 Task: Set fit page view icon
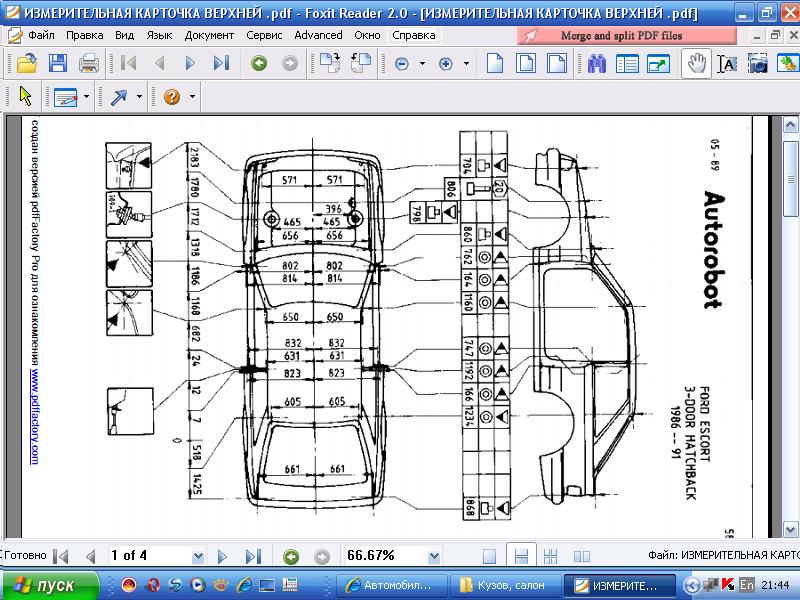coord(526,64)
